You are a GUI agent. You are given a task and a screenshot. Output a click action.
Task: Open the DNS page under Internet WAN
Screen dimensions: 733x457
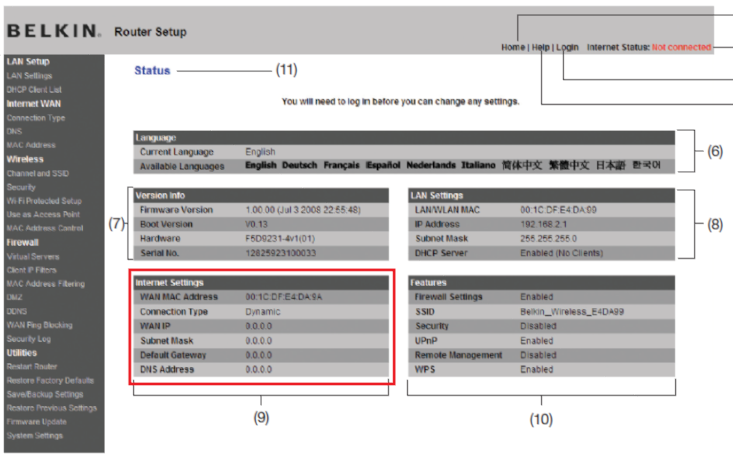coord(14,131)
